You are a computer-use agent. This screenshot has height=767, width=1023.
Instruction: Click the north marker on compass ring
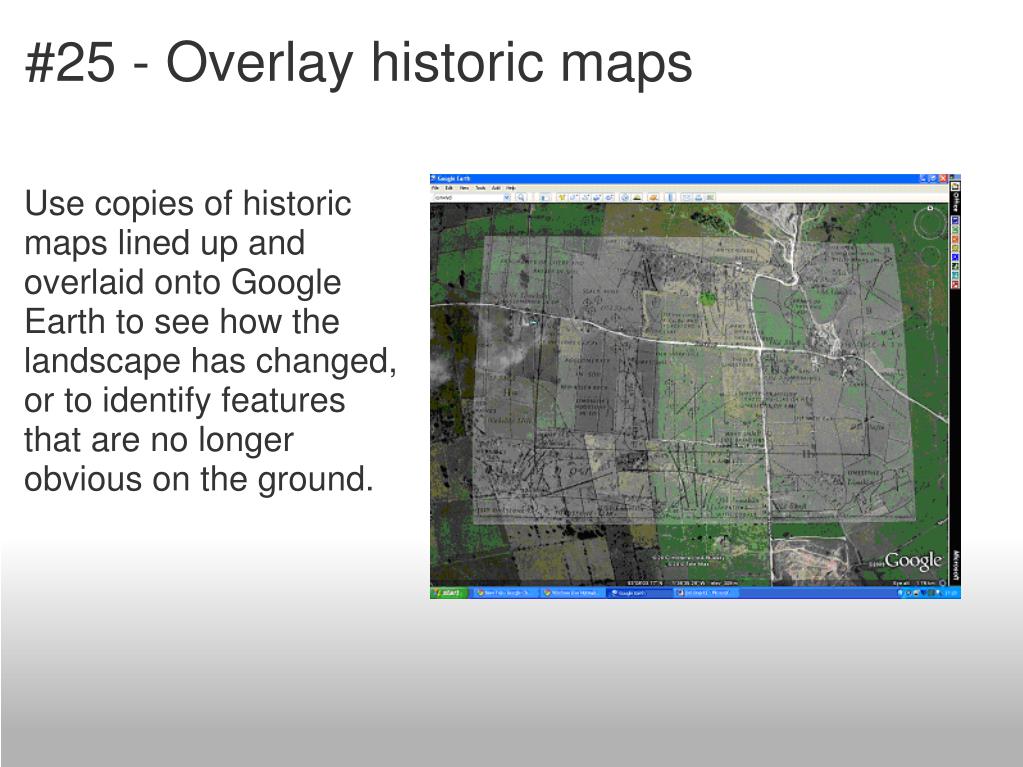point(930,208)
